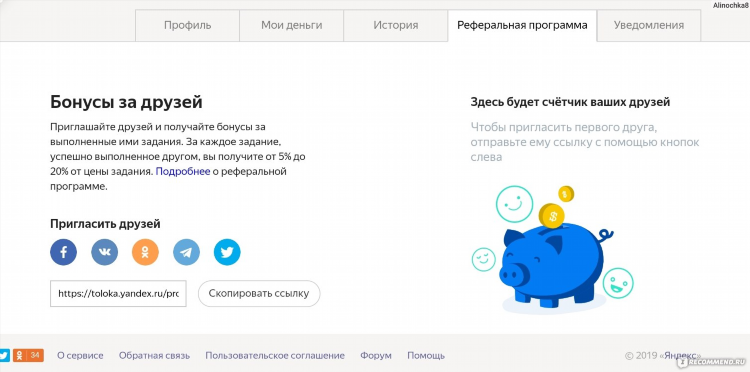Image resolution: width=750 pixels, height=372 pixels.
Task: Share referral link via Twitter circle icon
Action: (227, 252)
